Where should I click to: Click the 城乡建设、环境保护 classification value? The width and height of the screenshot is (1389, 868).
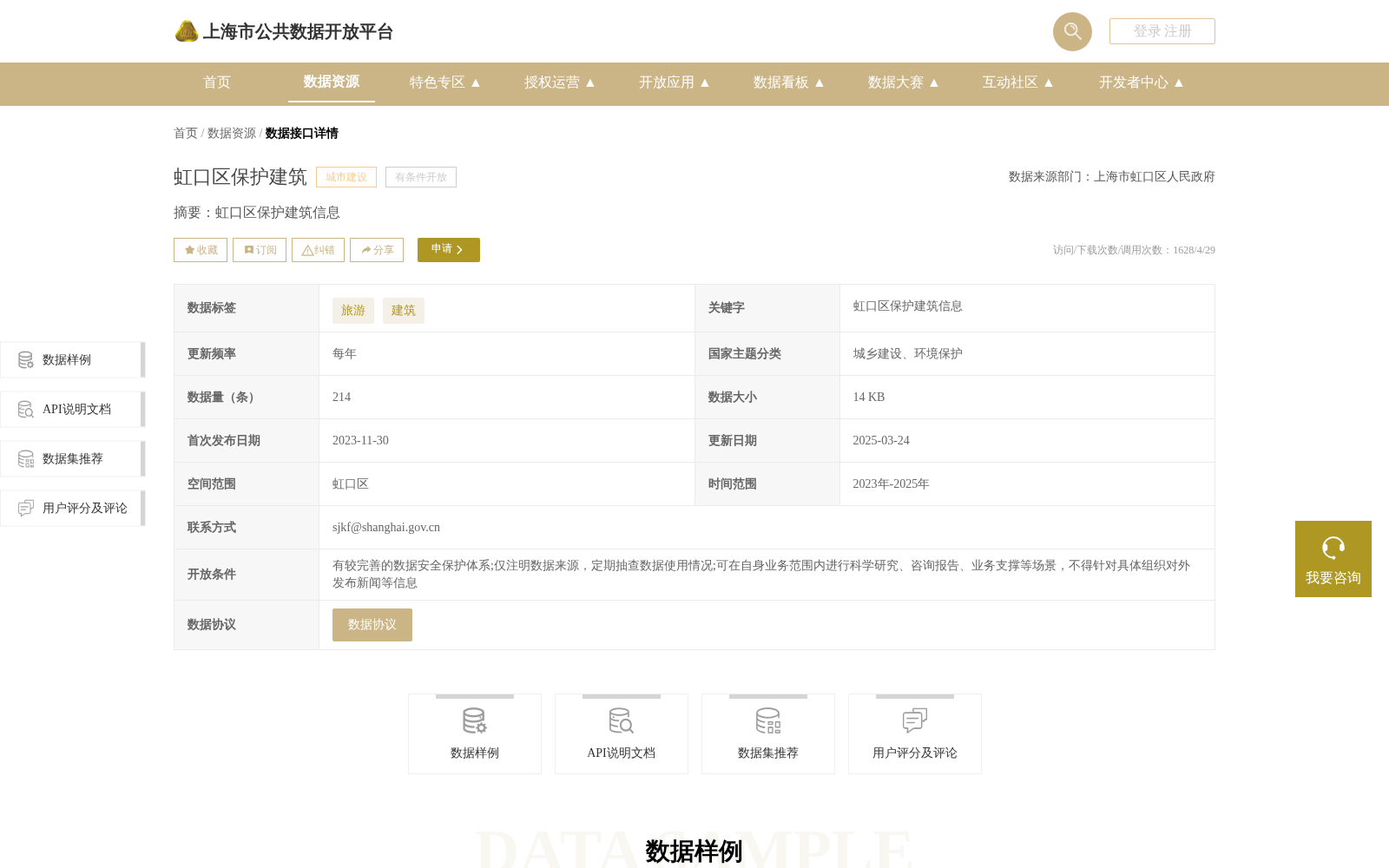click(x=907, y=354)
